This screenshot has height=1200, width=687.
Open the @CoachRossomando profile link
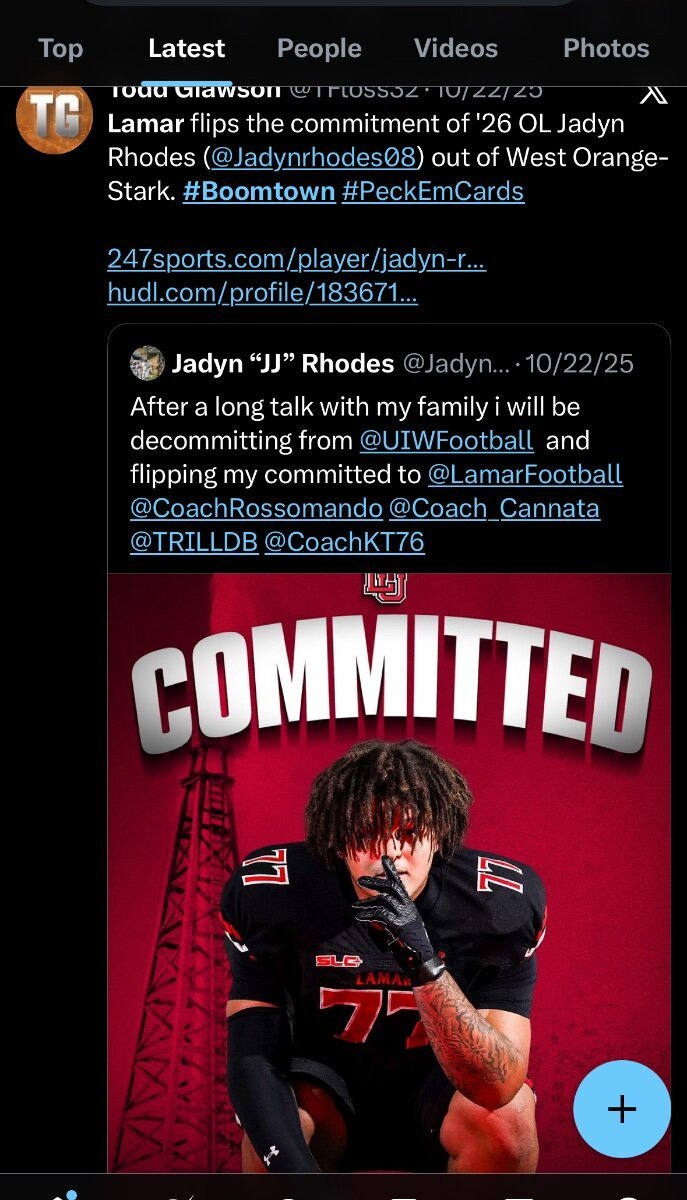[256, 508]
